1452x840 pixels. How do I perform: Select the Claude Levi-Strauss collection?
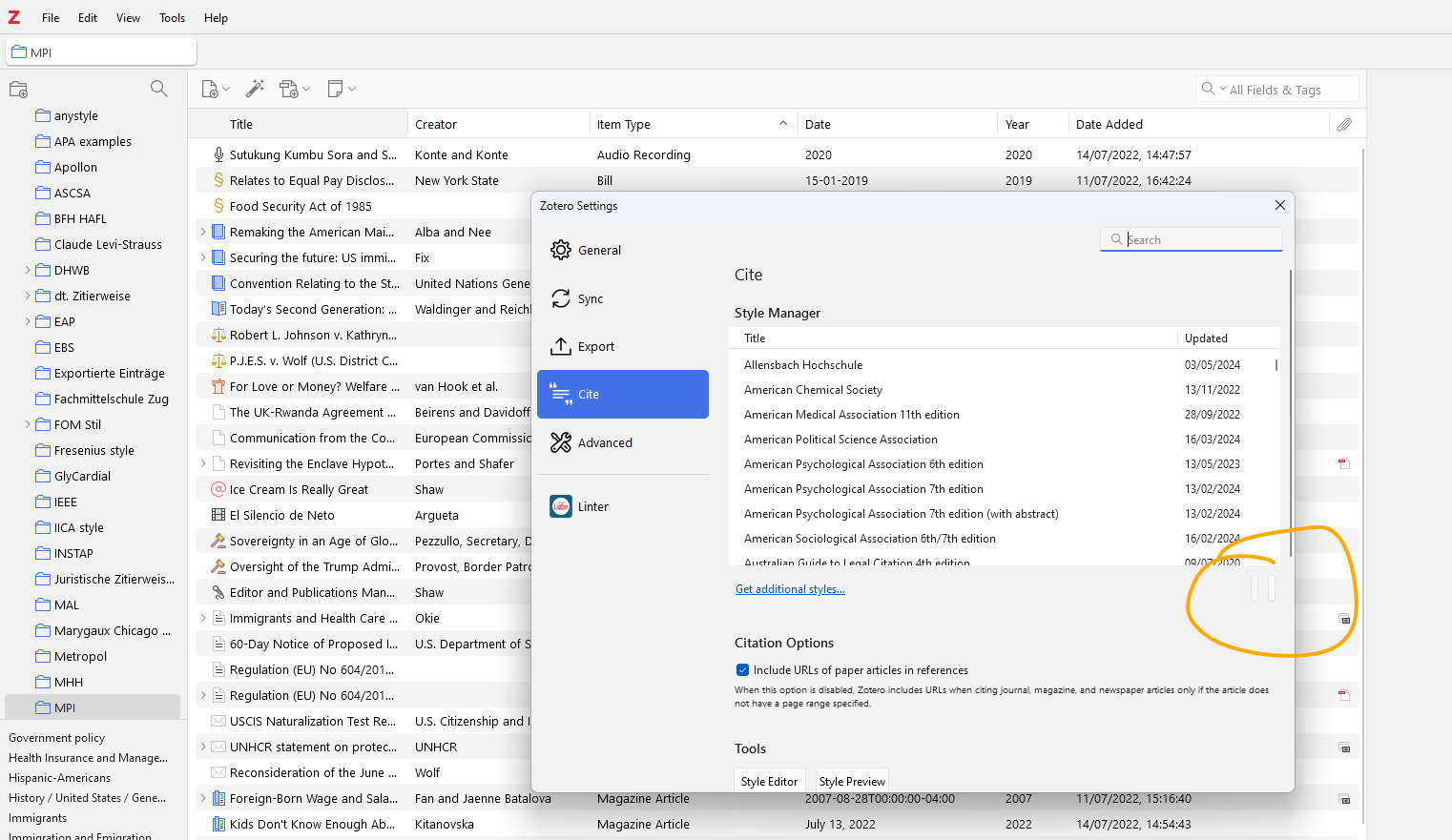[x=93, y=244]
